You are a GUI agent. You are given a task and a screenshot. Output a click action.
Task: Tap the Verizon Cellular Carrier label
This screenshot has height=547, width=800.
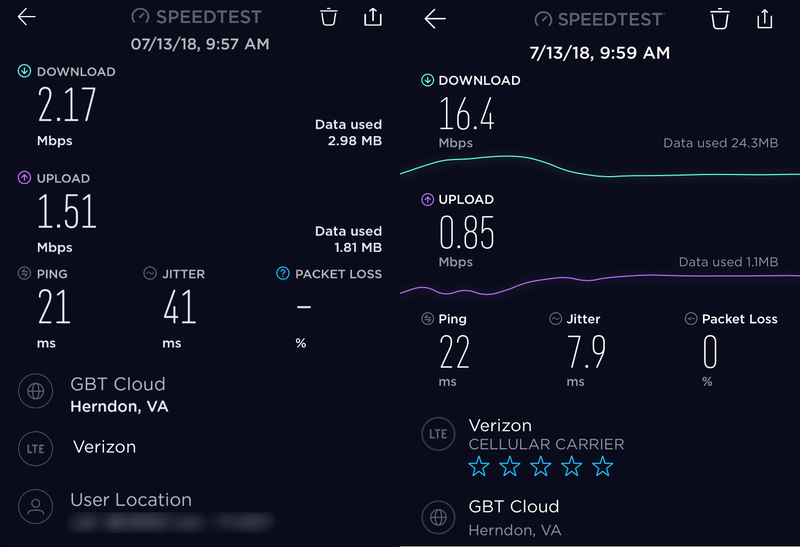[x=546, y=444]
